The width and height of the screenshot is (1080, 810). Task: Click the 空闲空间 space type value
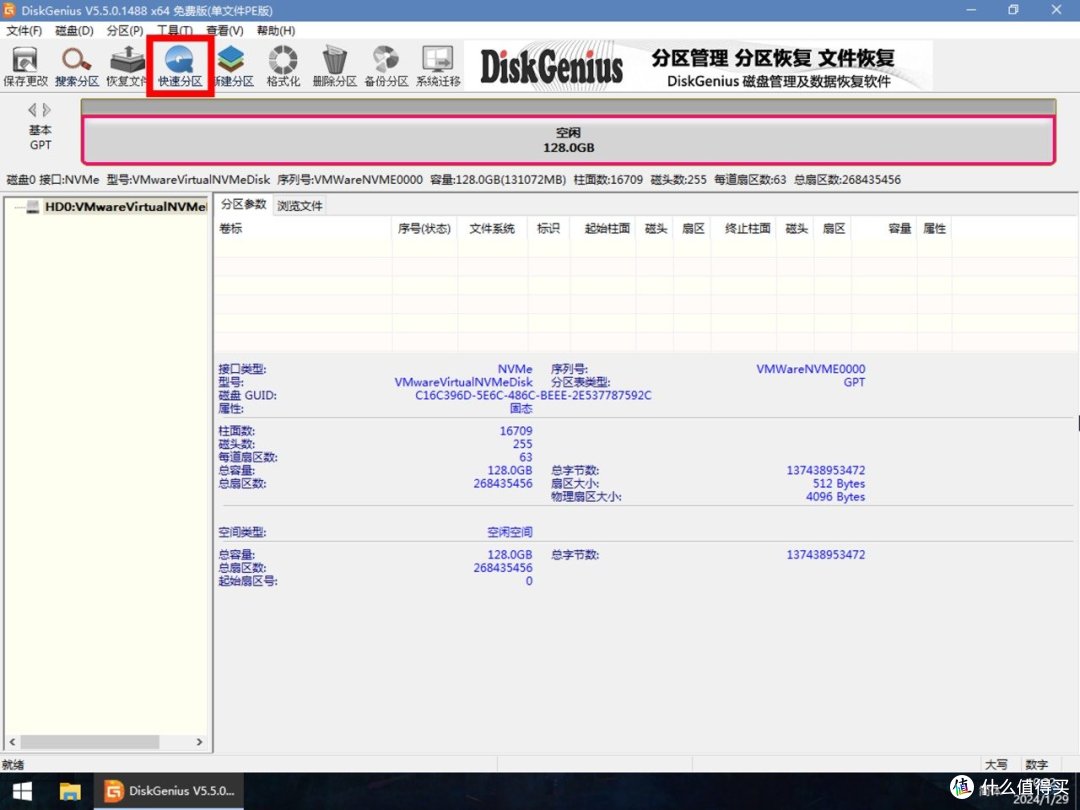coord(510,532)
